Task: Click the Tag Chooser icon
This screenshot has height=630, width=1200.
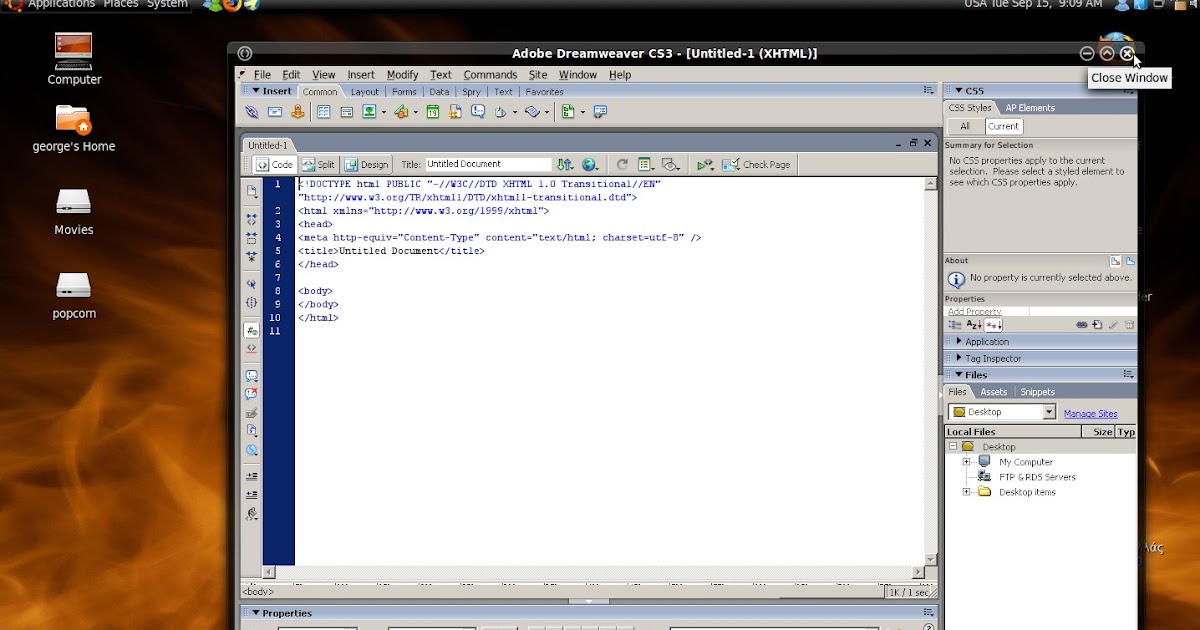Action: (600, 112)
